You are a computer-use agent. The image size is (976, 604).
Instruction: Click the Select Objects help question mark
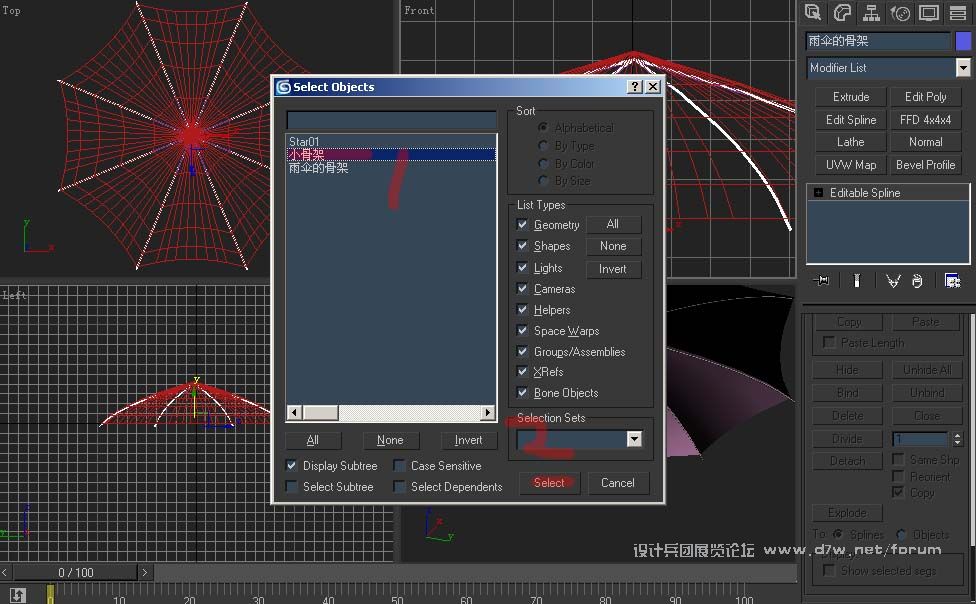click(634, 87)
